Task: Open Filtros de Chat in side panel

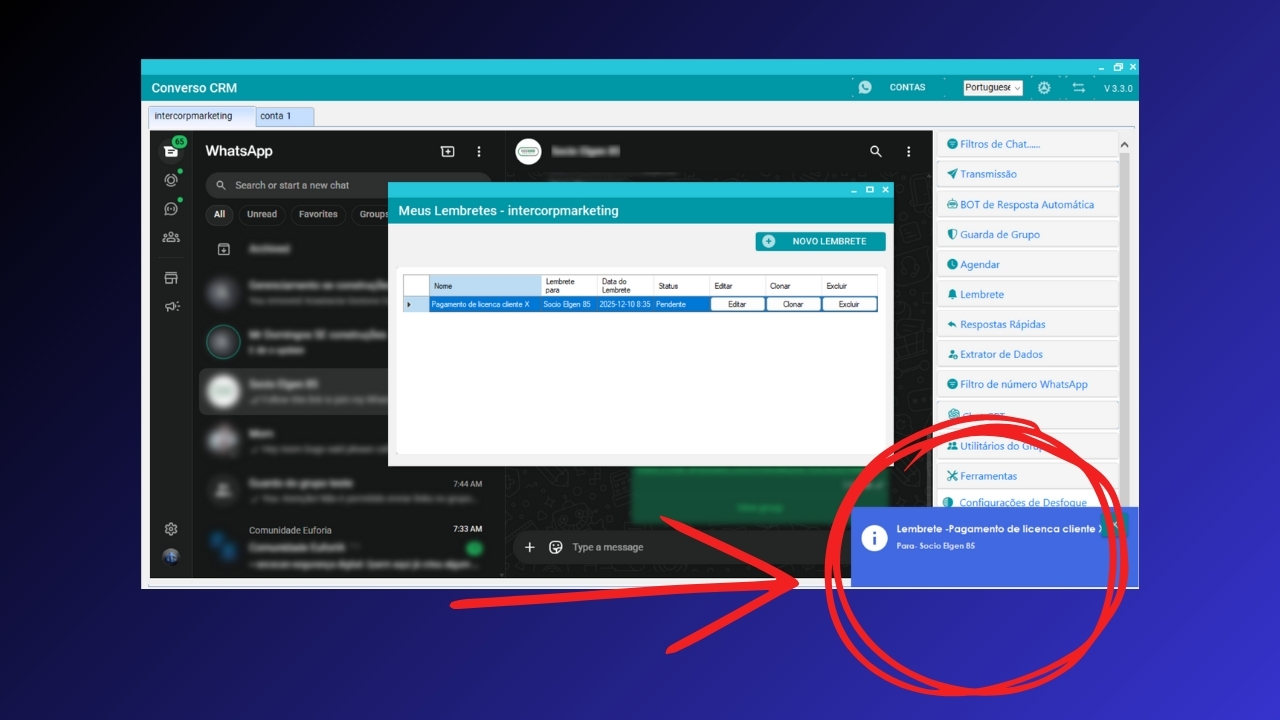Action: click(x=1027, y=144)
